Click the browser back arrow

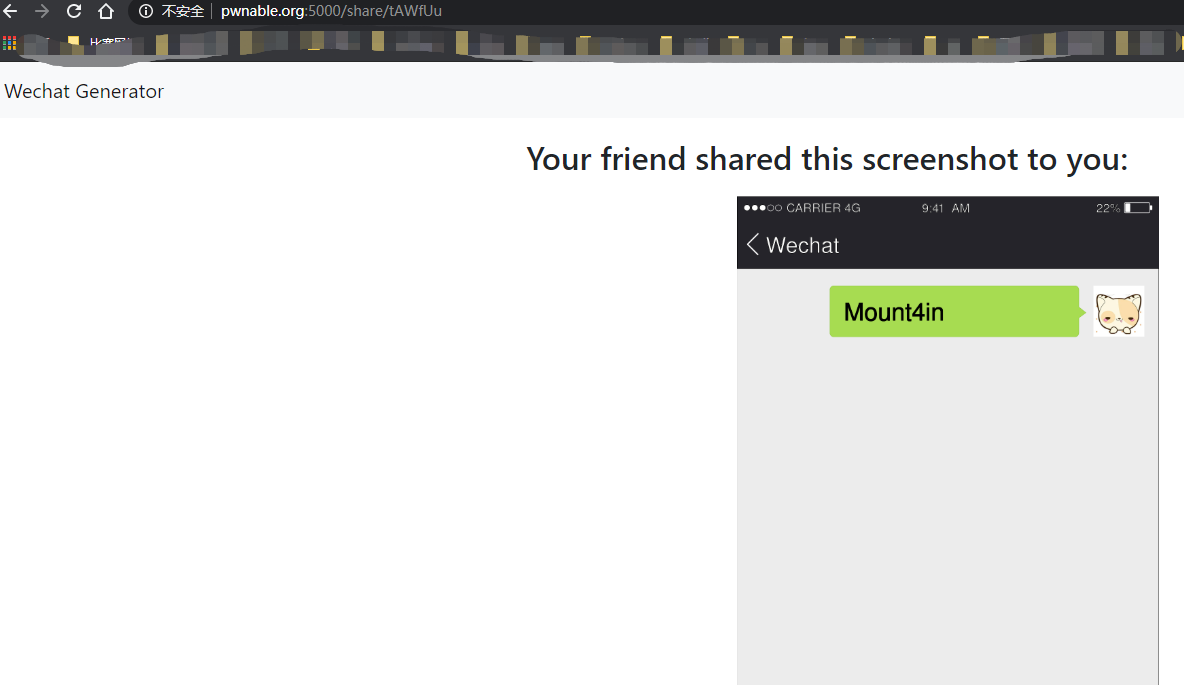click(x=11, y=11)
